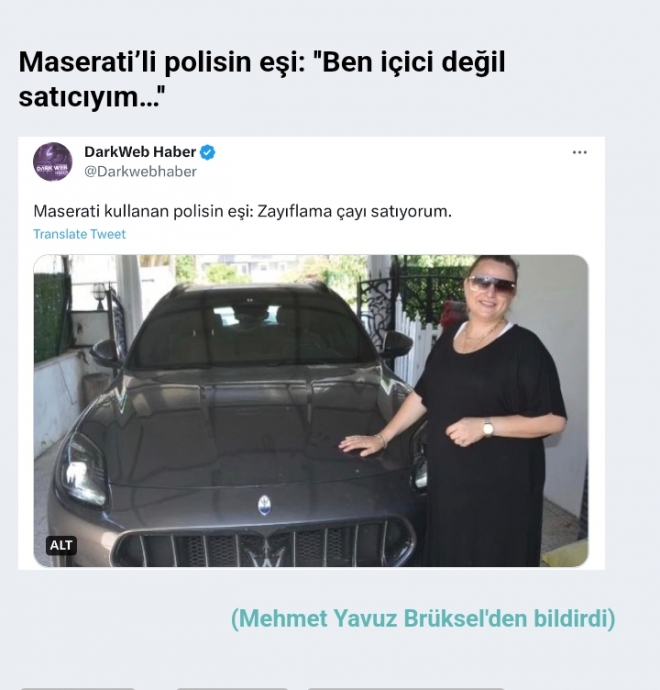Click the DarkWeb Haber display name
The width and height of the screenshot is (660, 690).
tap(140, 152)
